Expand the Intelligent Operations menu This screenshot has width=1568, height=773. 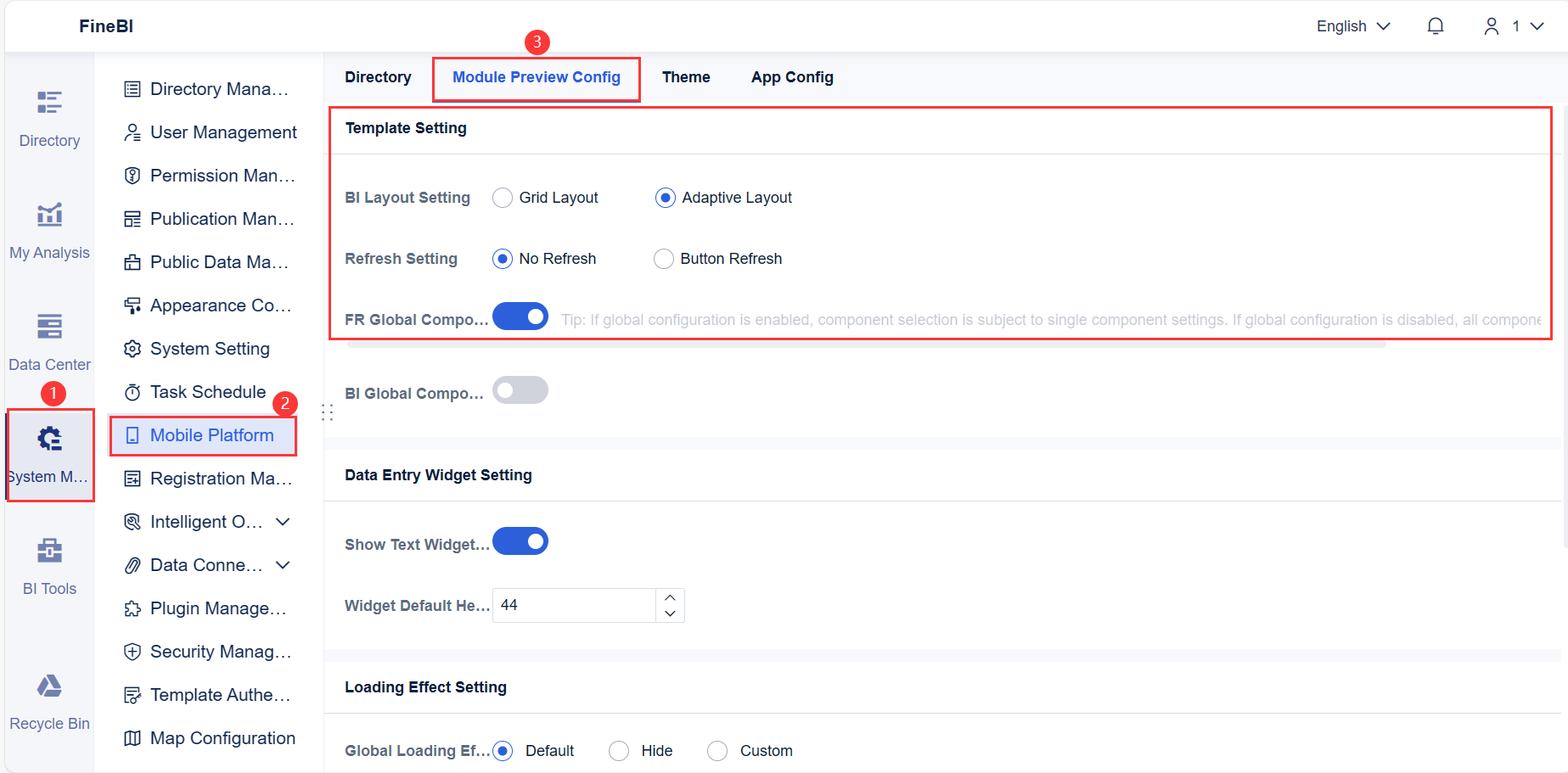coord(211,521)
